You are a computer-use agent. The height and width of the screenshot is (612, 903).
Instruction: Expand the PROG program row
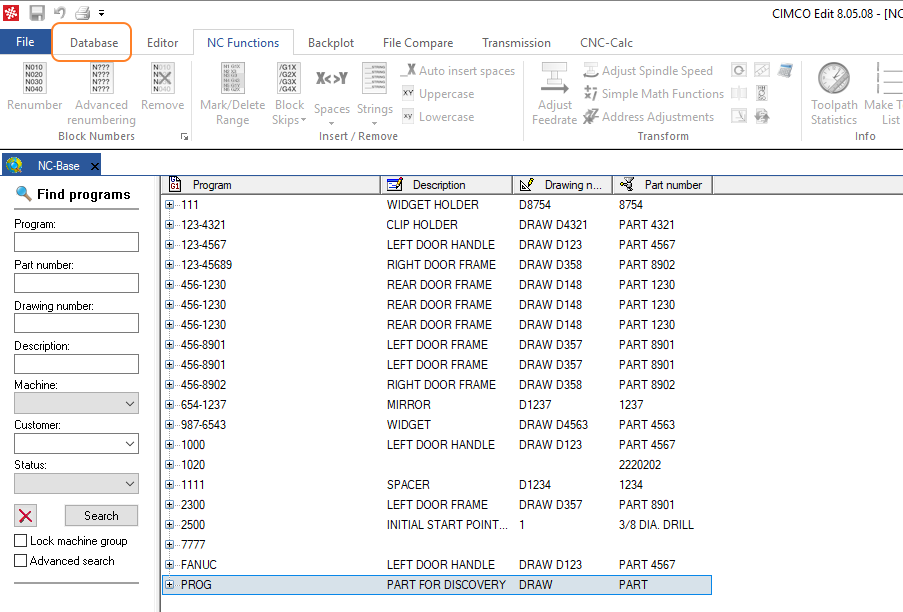click(169, 584)
